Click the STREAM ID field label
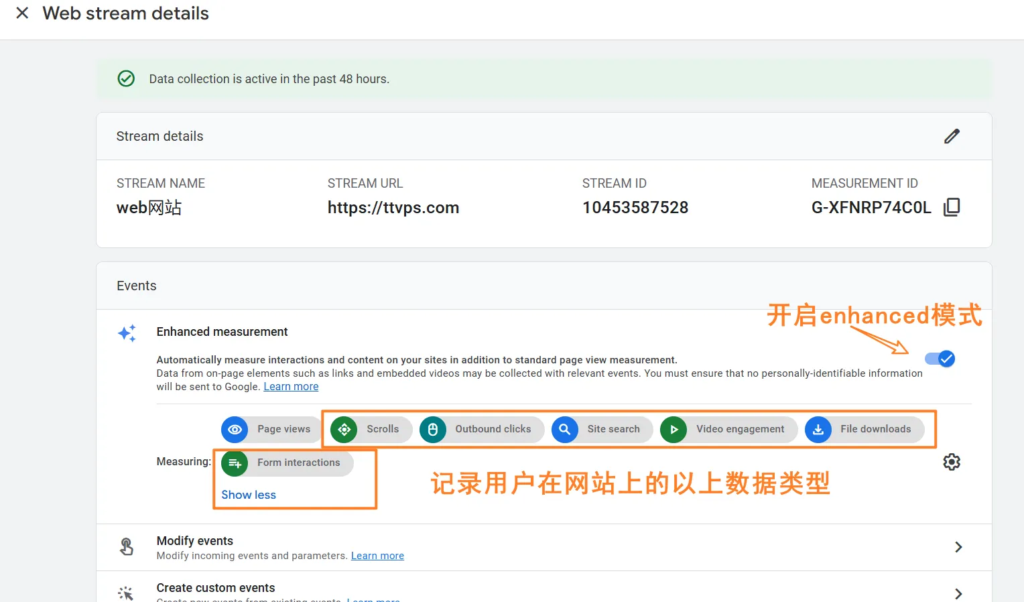This screenshot has width=1024, height=602. 614,183
